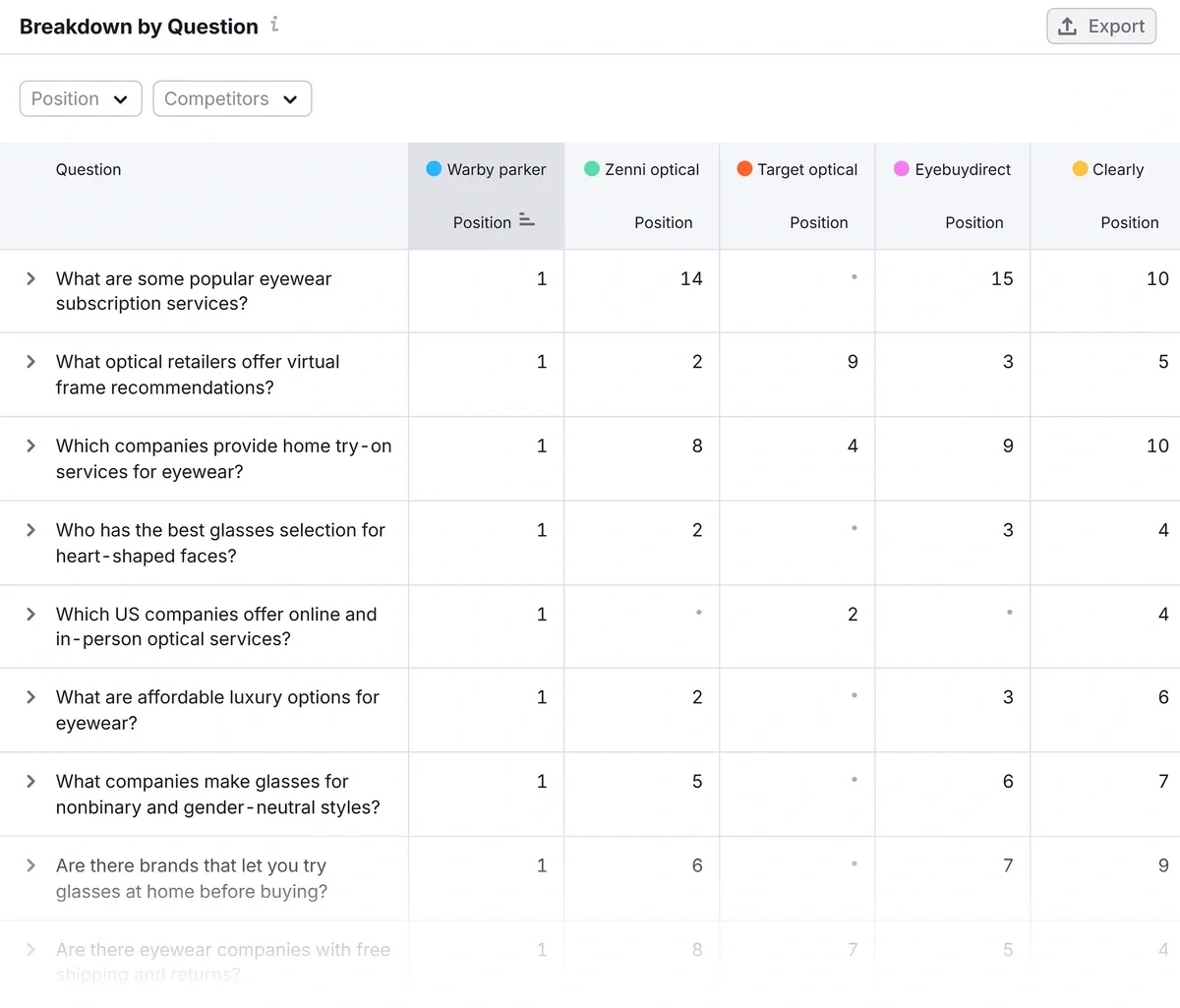This screenshot has height=1008, width=1180.
Task: Click the Question column header
Action: pos(88,169)
